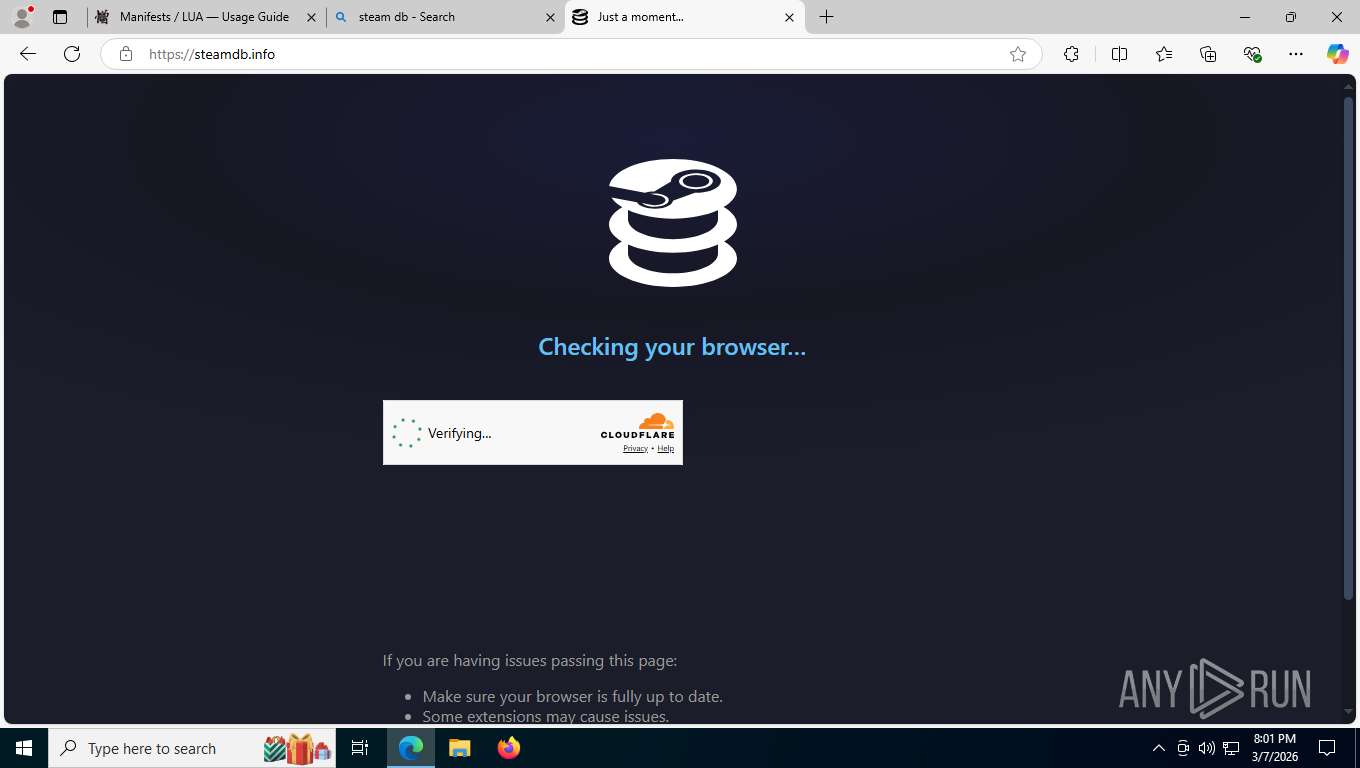The height and width of the screenshot is (768, 1360).
Task: Open Browser essentials heart icon
Action: [x=1252, y=54]
